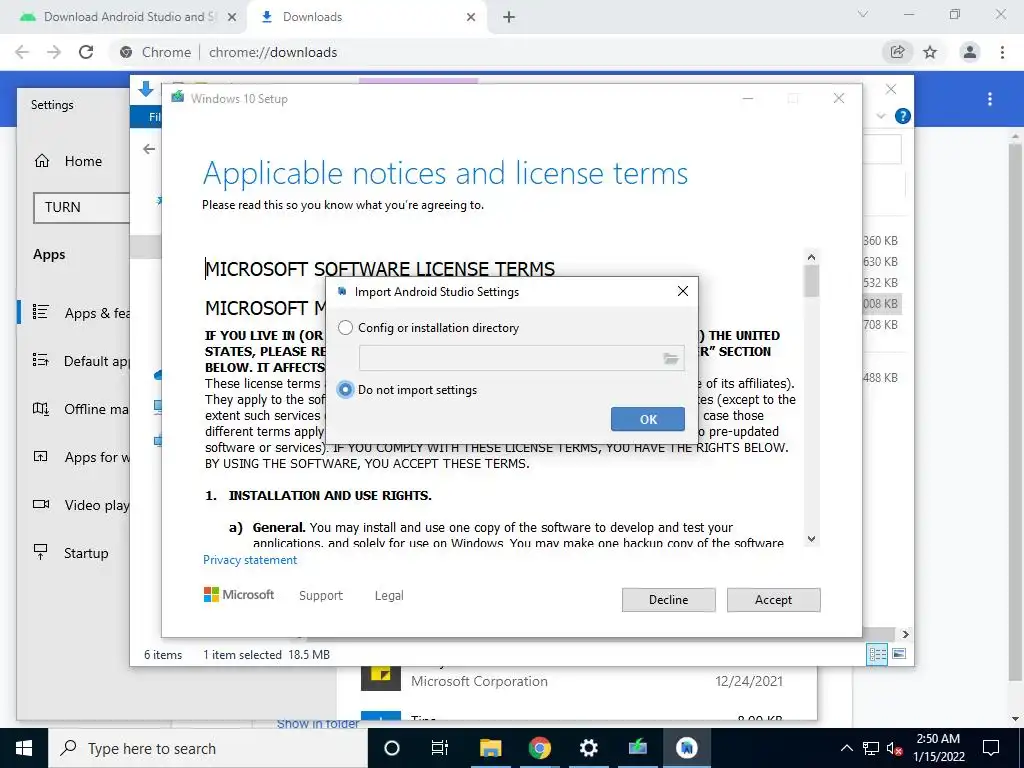Screen dimensions: 1024x768
Task: Open Offline maps in Settings
Action: point(81,409)
